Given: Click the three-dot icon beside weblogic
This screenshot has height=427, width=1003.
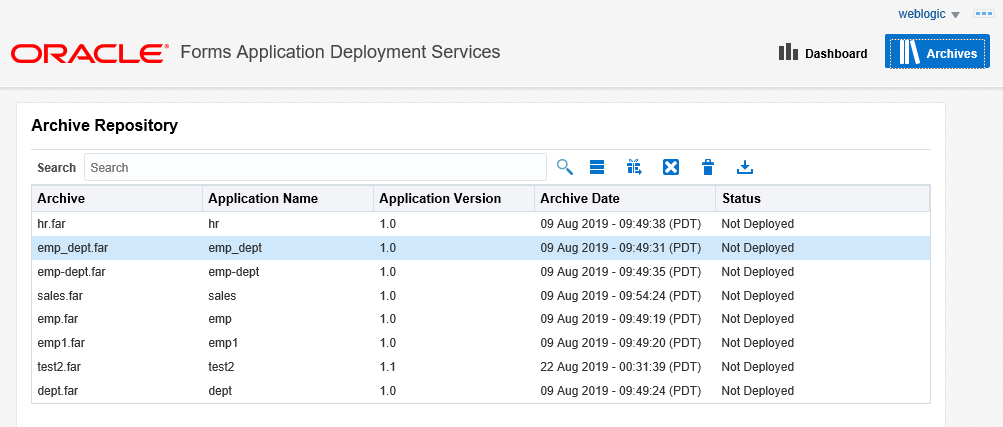Looking at the screenshot, I should click(982, 13).
